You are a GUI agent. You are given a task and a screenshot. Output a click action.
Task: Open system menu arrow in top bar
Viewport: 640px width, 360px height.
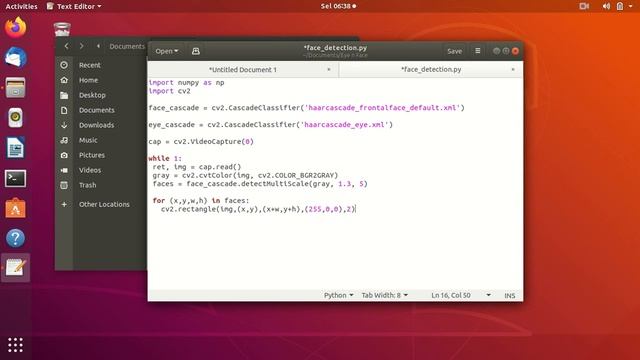(631, 6)
